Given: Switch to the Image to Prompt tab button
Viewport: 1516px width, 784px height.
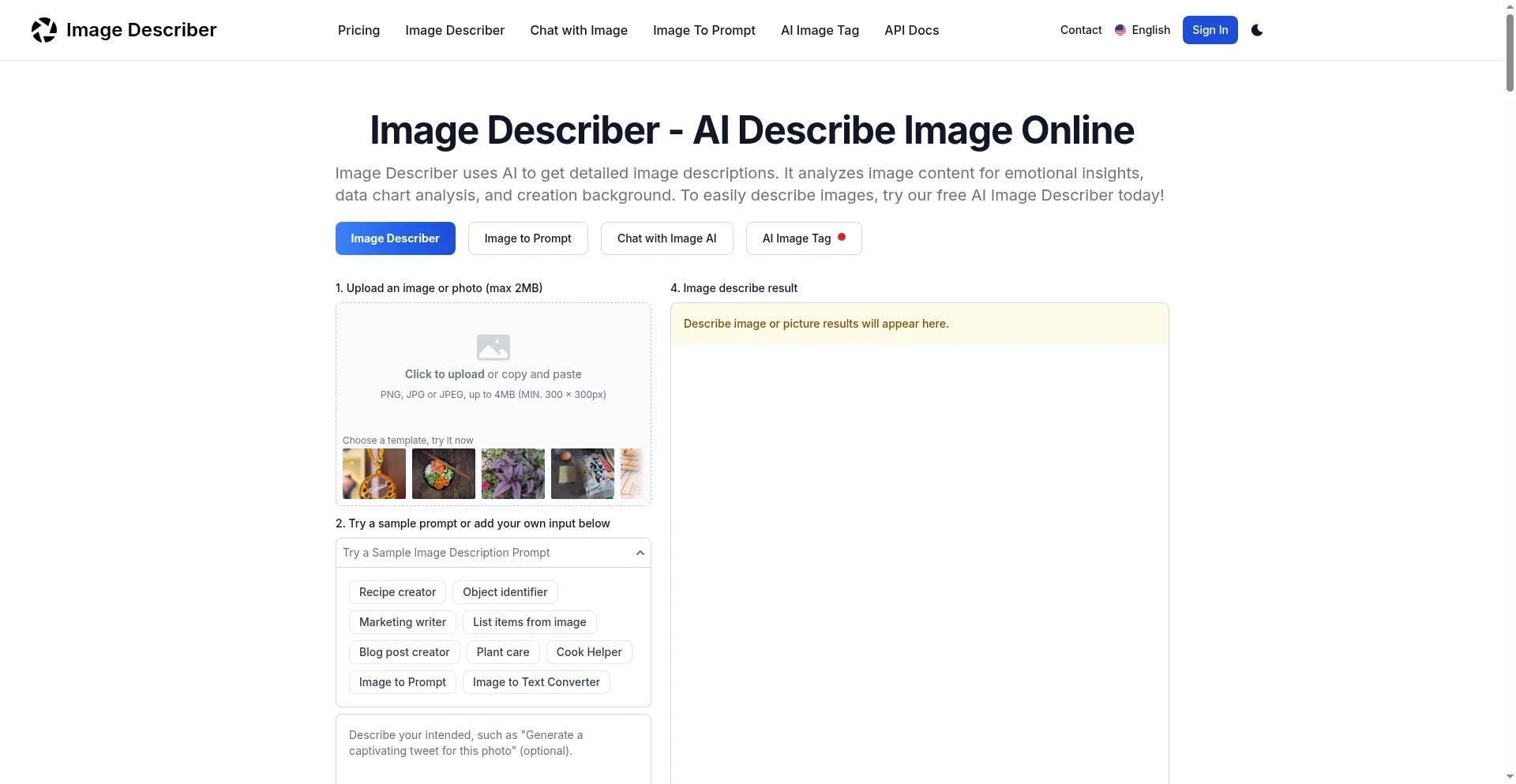Looking at the screenshot, I should pos(528,238).
